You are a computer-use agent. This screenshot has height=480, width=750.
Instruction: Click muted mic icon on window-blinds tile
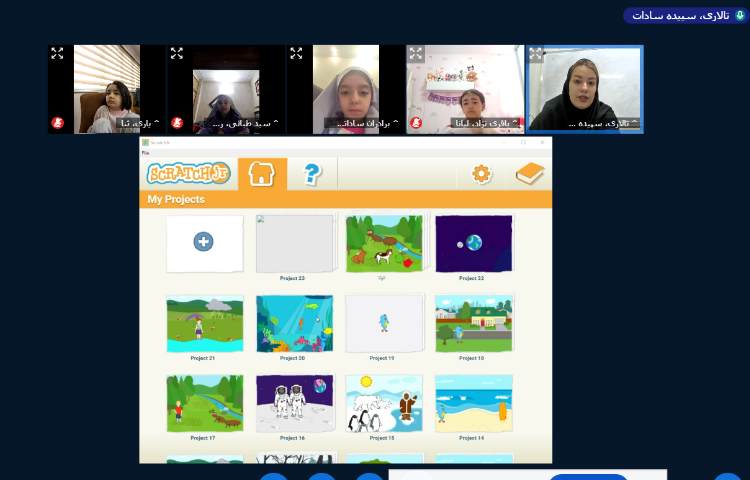click(x=57, y=123)
